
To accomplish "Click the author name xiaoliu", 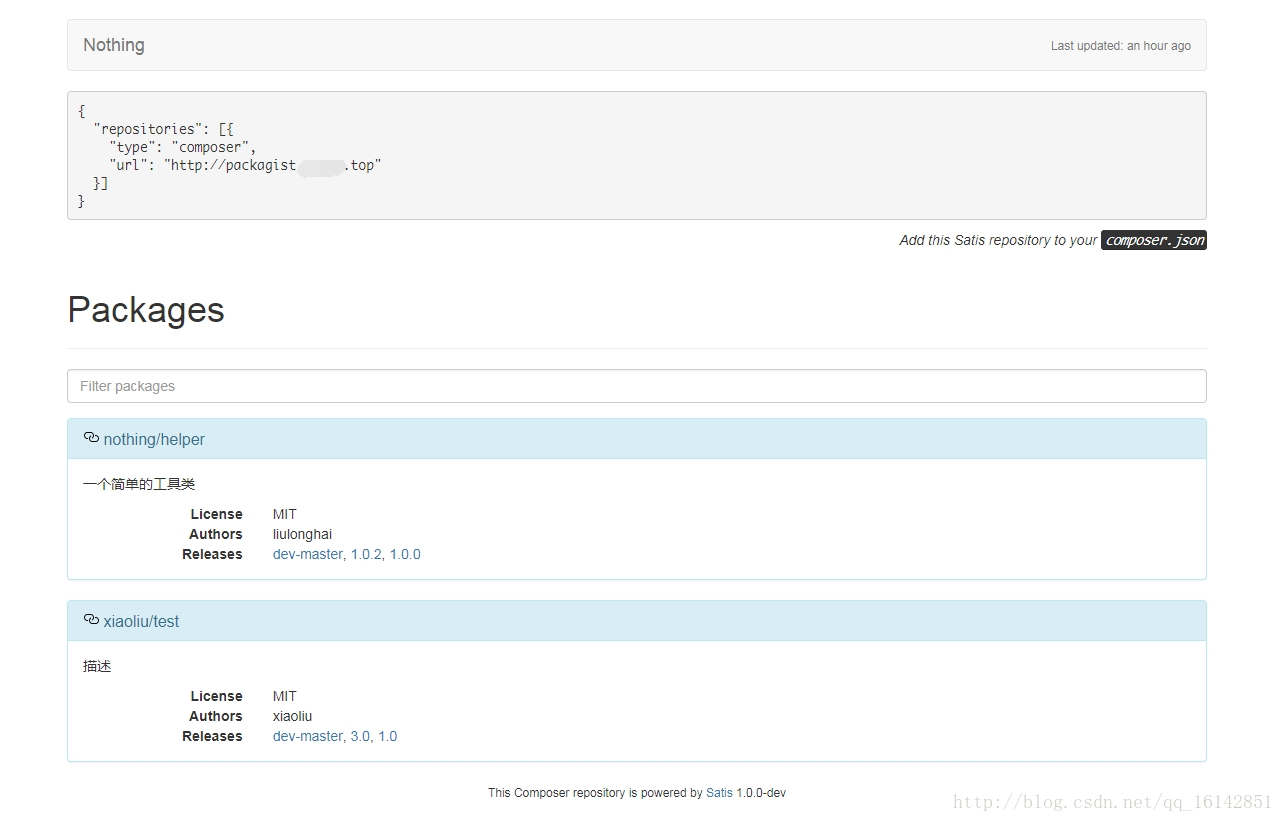I will (x=292, y=716).
